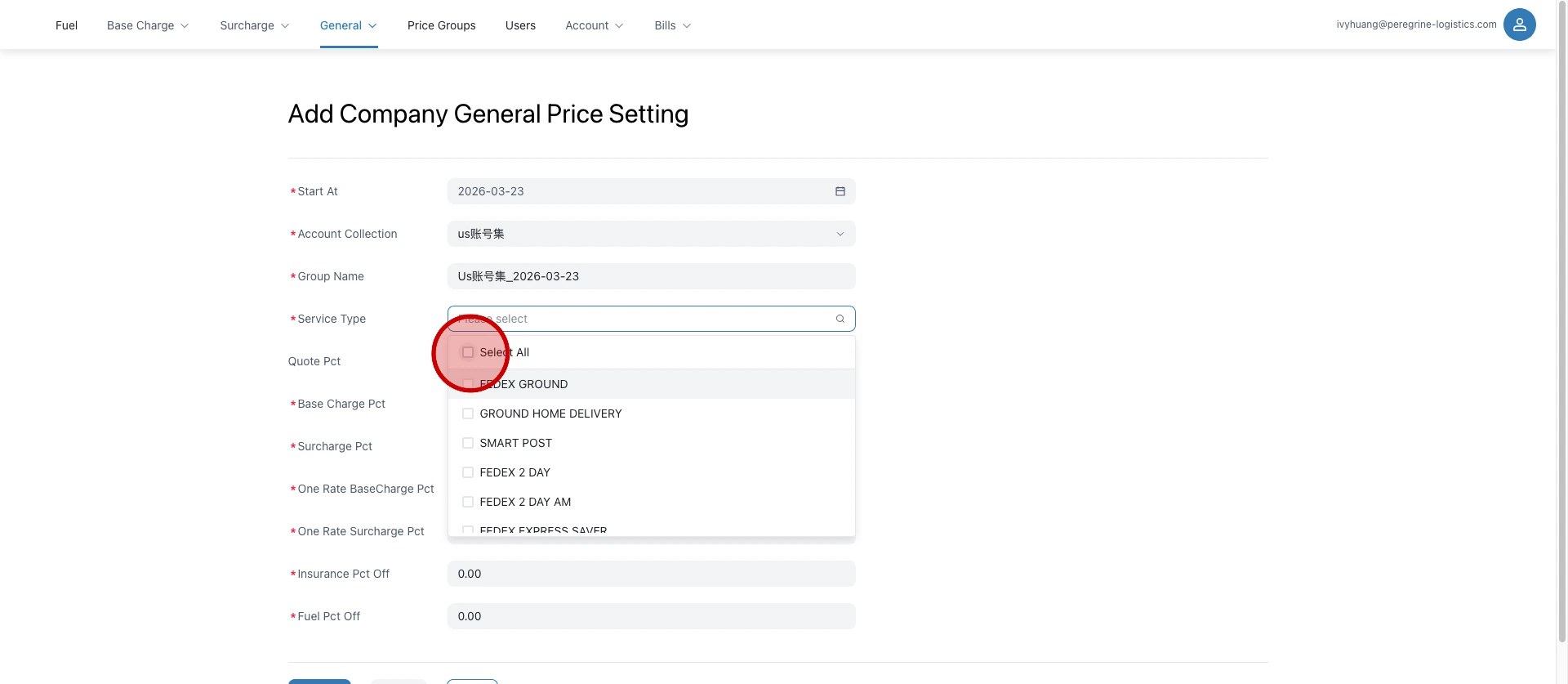Screen dimensions: 1568x684
Task: Tick the GROUND HOME DELIVERY checkbox
Action: tap(468, 414)
